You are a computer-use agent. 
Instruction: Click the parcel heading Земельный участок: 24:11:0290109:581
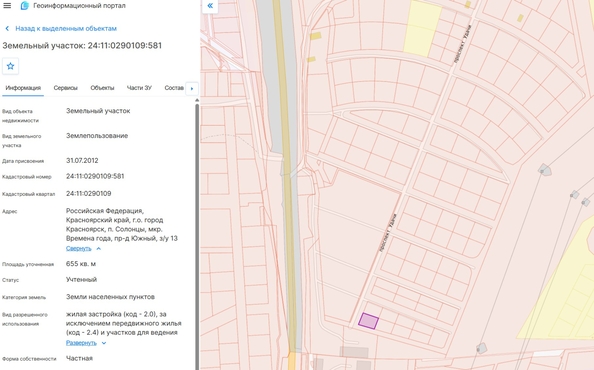(x=82, y=45)
